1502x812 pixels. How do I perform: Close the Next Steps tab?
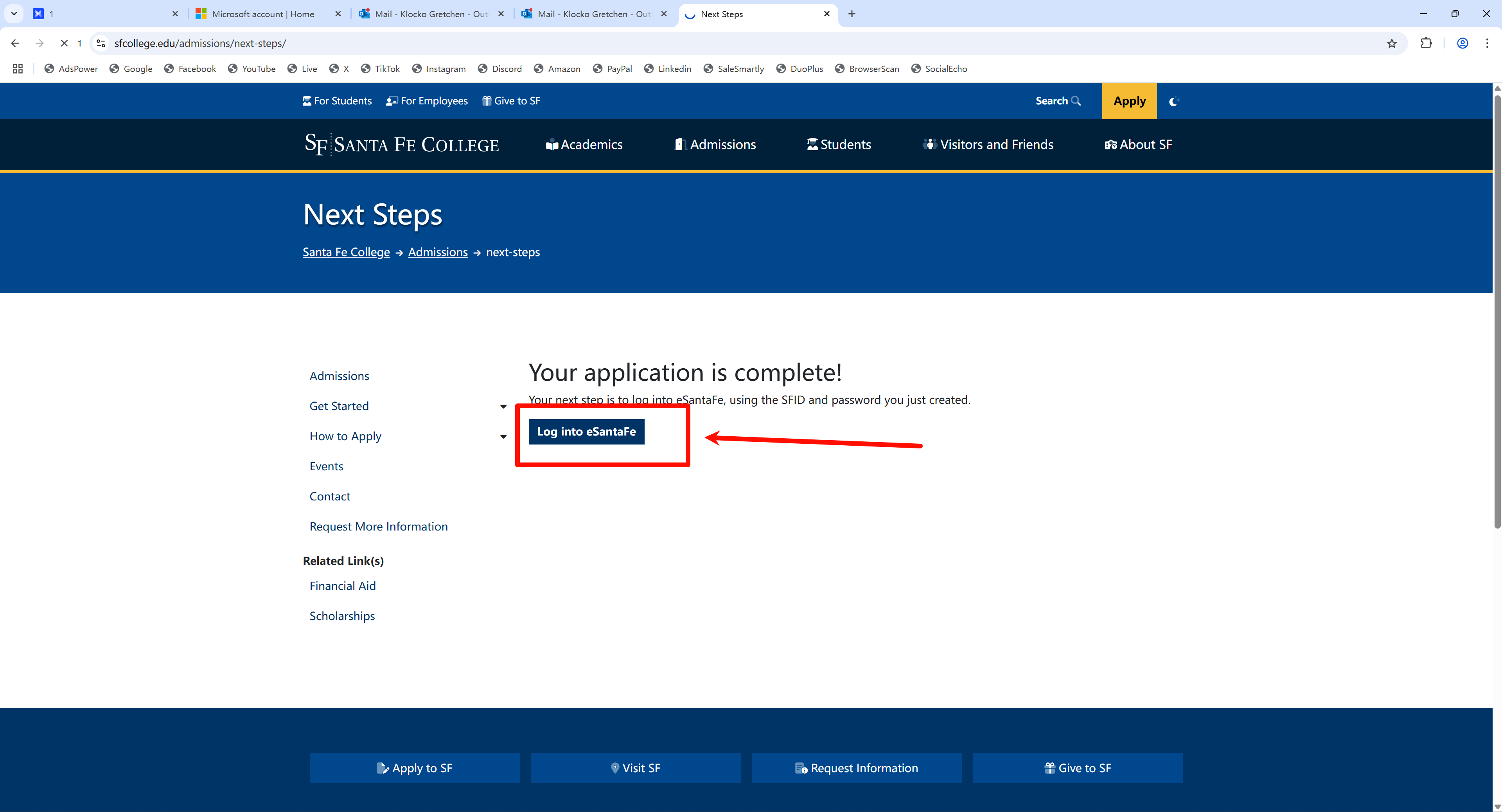[827, 13]
